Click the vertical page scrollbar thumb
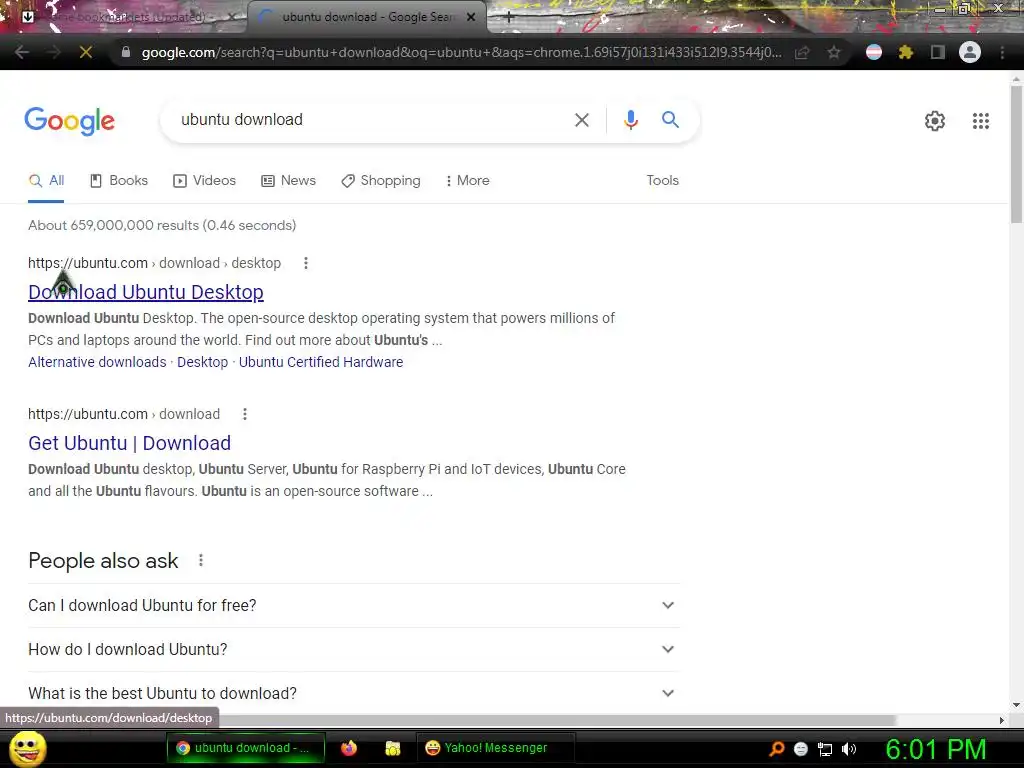The width and height of the screenshot is (1024, 768). (1016, 154)
